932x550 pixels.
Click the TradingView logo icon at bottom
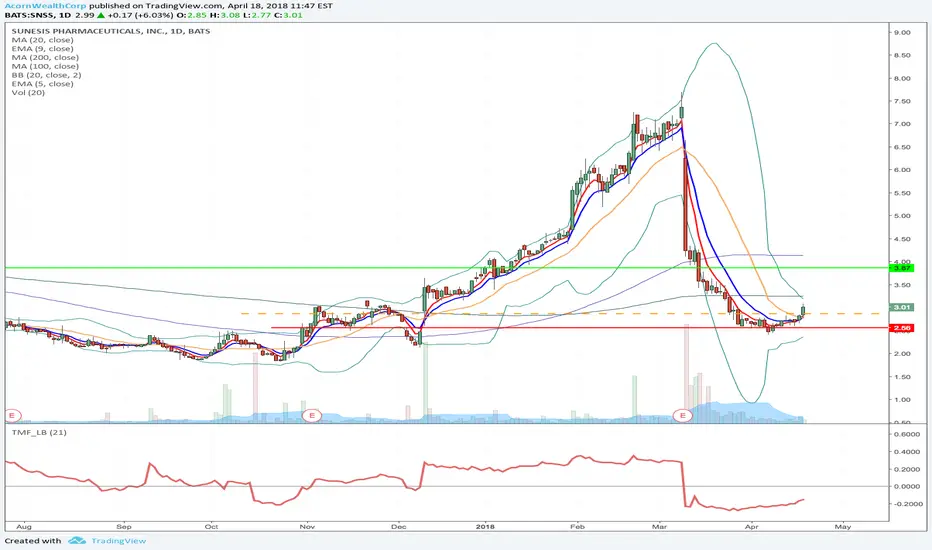(77, 540)
